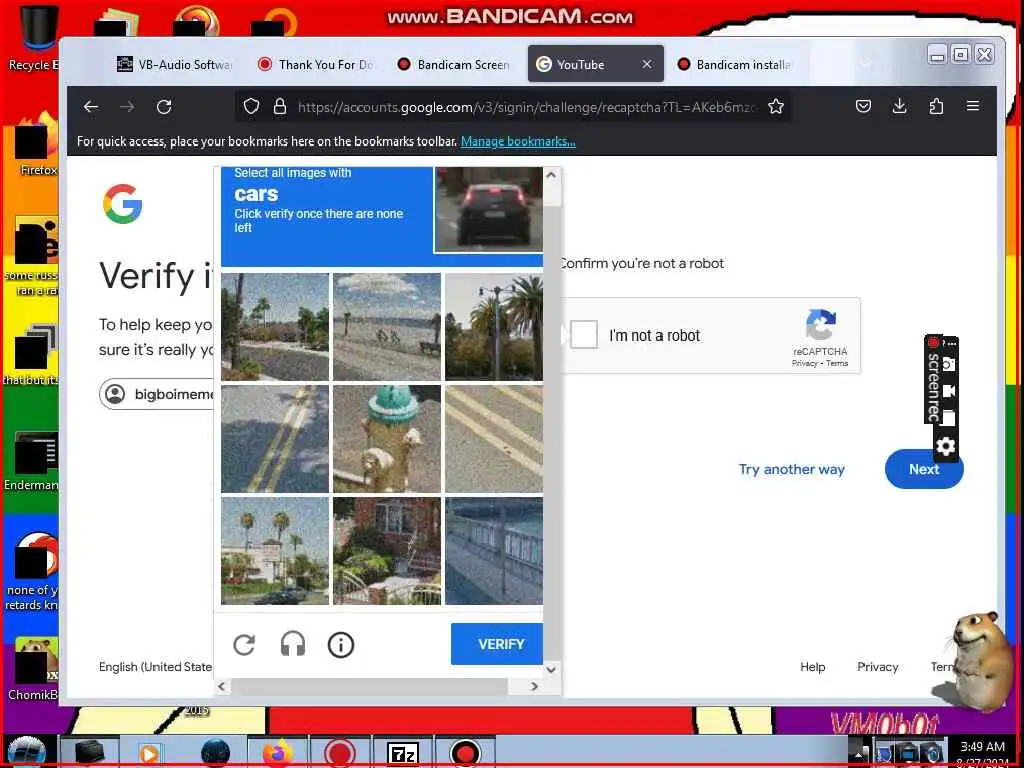Open the bigboimeme account chip
Viewport: 1024px width, 768px height.
point(157,394)
